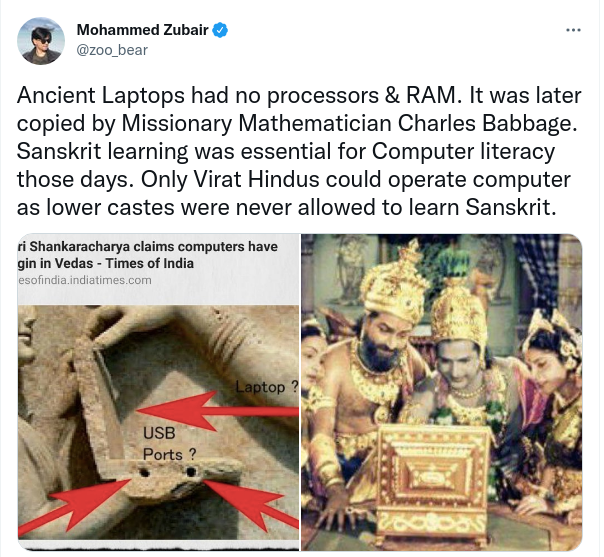Open the @zoo_bear handle link
The width and height of the screenshot is (604, 557).
coord(112,50)
